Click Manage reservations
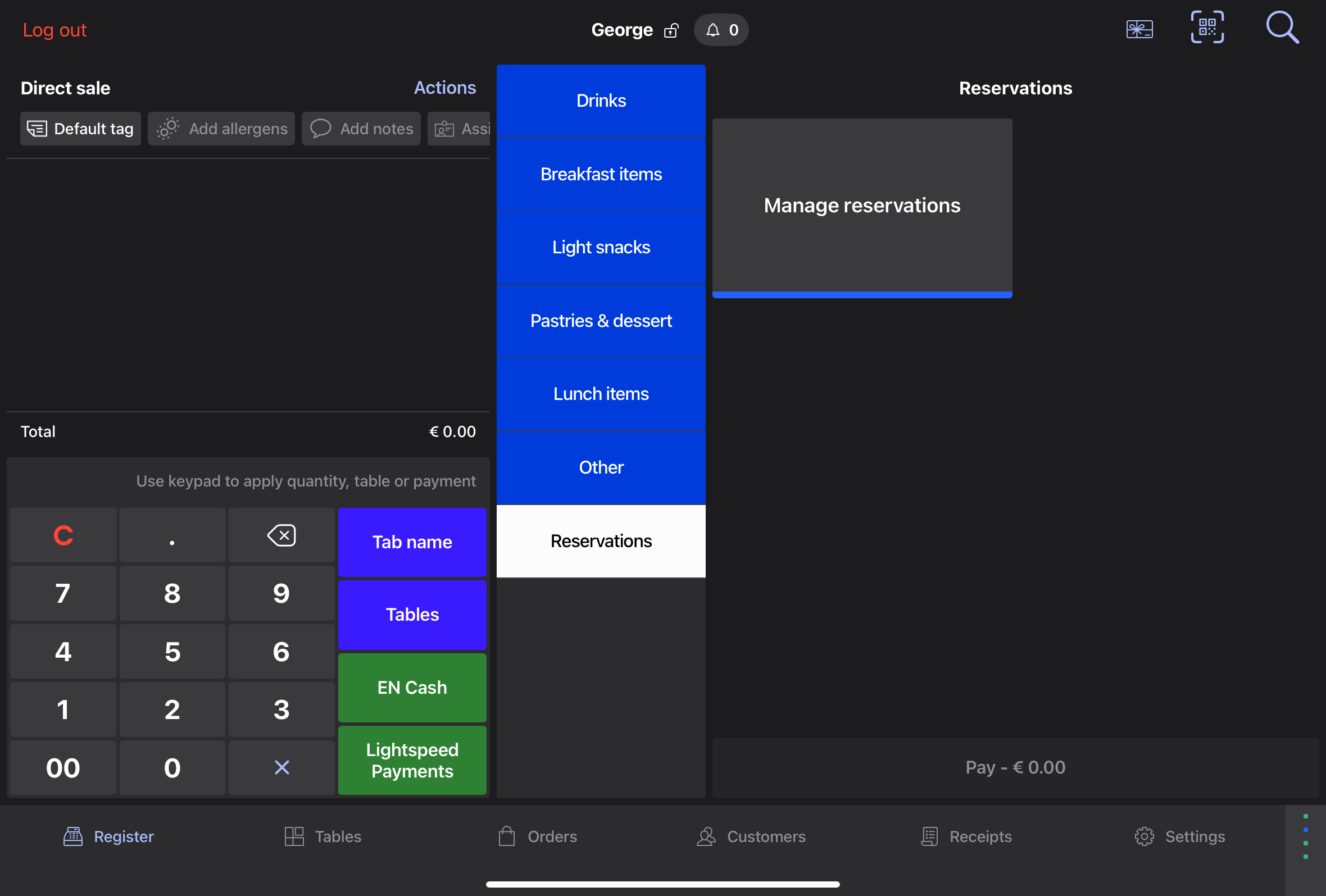The height and width of the screenshot is (896, 1326). tap(861, 205)
